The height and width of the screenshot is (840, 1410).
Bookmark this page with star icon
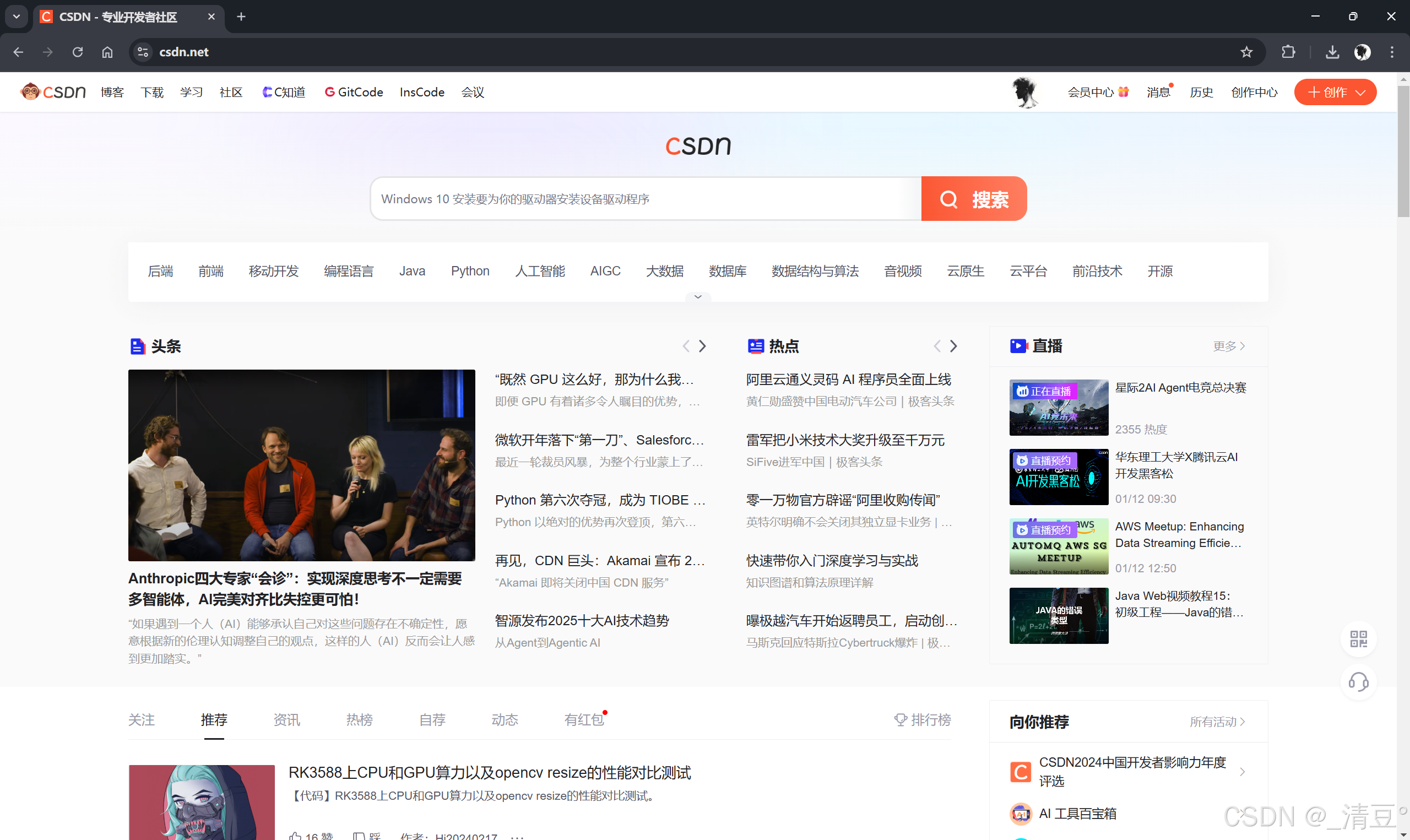pos(1246,52)
